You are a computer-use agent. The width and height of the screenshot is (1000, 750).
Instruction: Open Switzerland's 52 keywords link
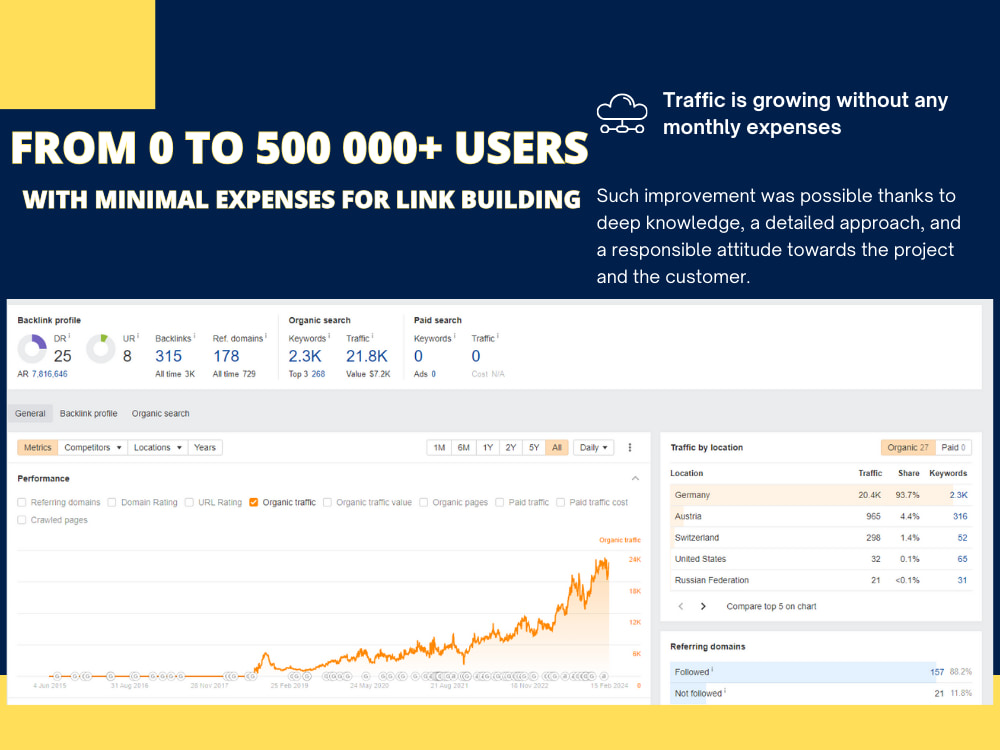coord(962,538)
